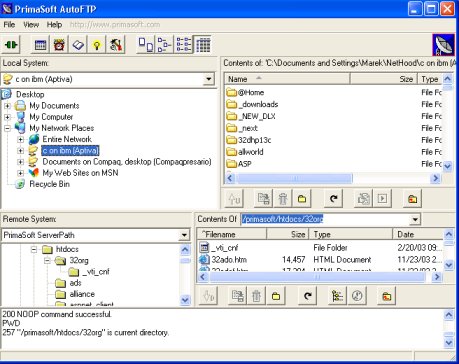Click the hammer tools toolbar icon
459x364 pixels.
coord(115,44)
